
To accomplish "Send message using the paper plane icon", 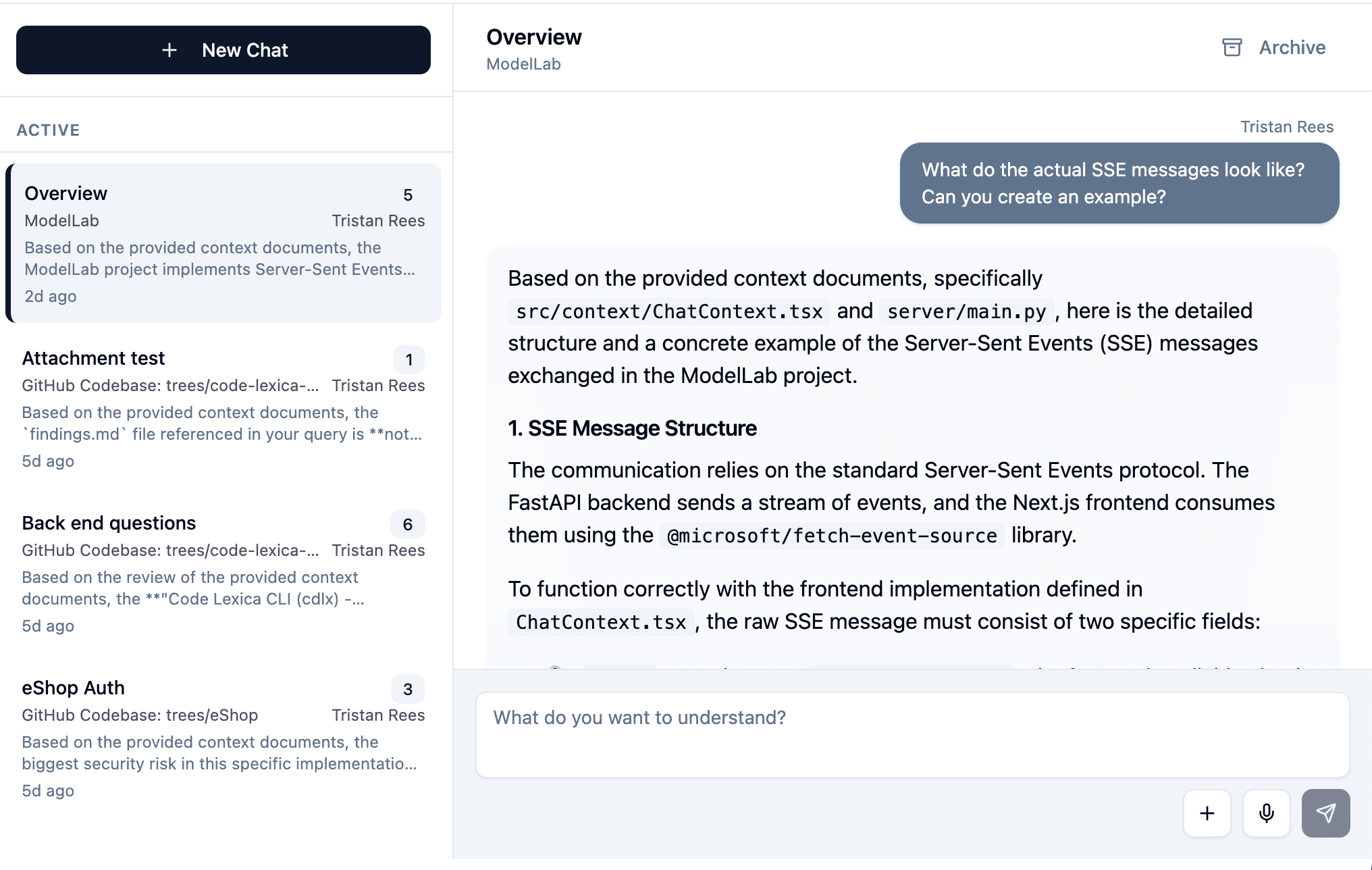I will pos(1325,813).
